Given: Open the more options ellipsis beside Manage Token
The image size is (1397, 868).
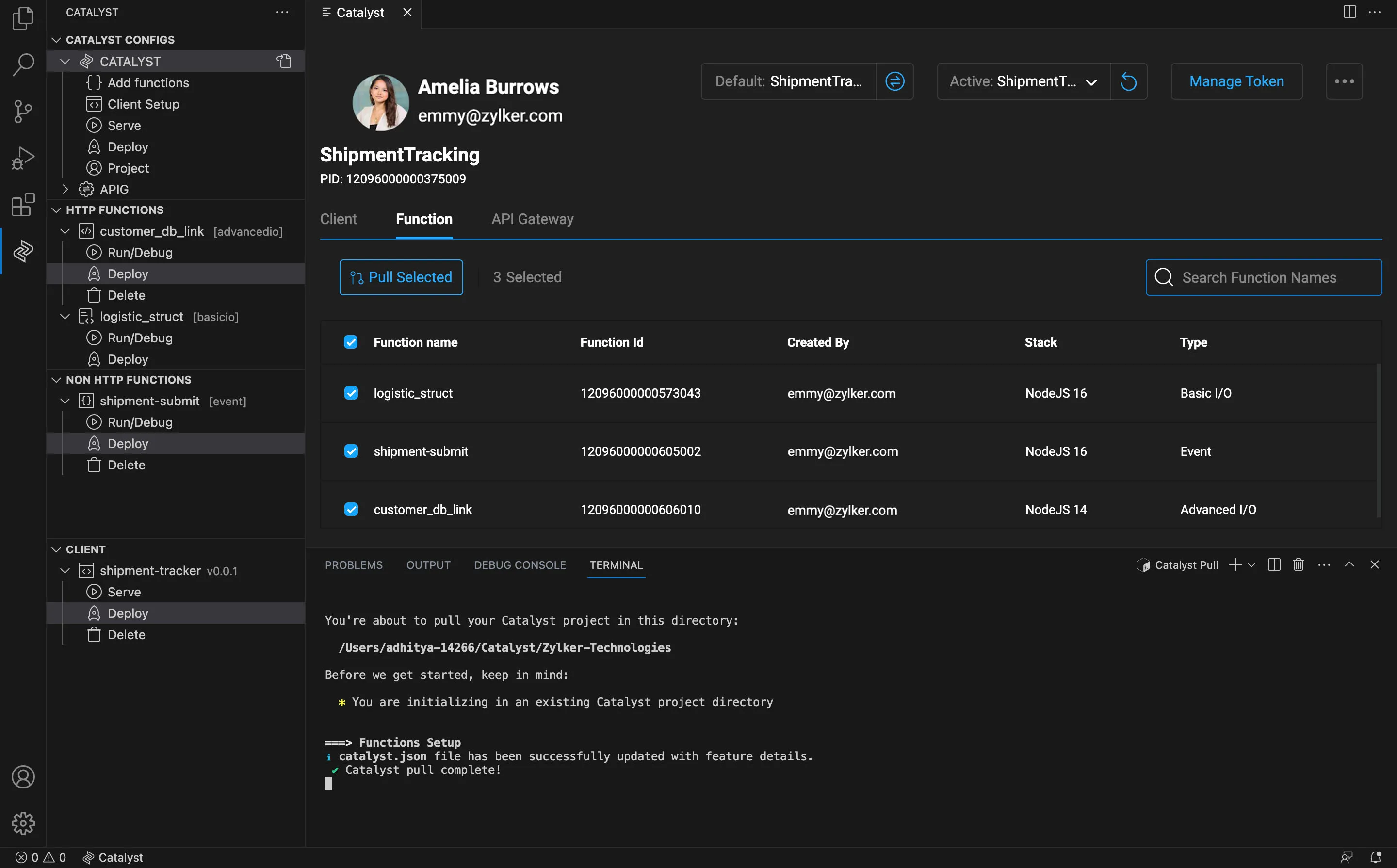Looking at the screenshot, I should point(1344,81).
